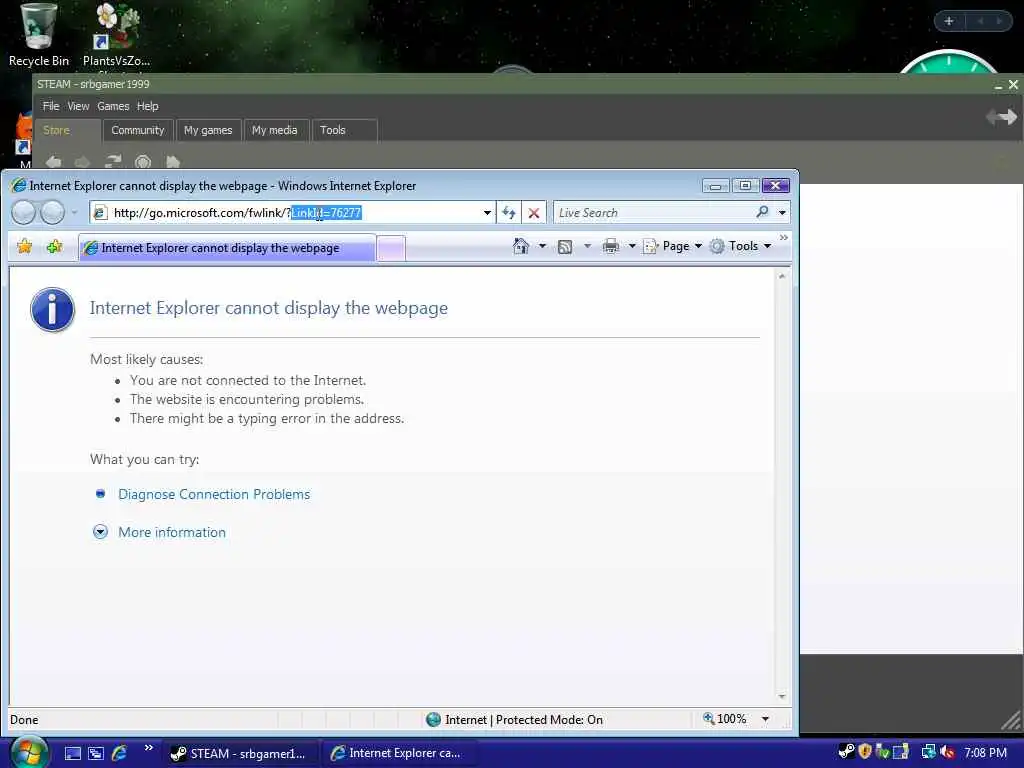Open the PlantsVsZombies desktop shortcut
1024x768 pixels.
(x=116, y=35)
